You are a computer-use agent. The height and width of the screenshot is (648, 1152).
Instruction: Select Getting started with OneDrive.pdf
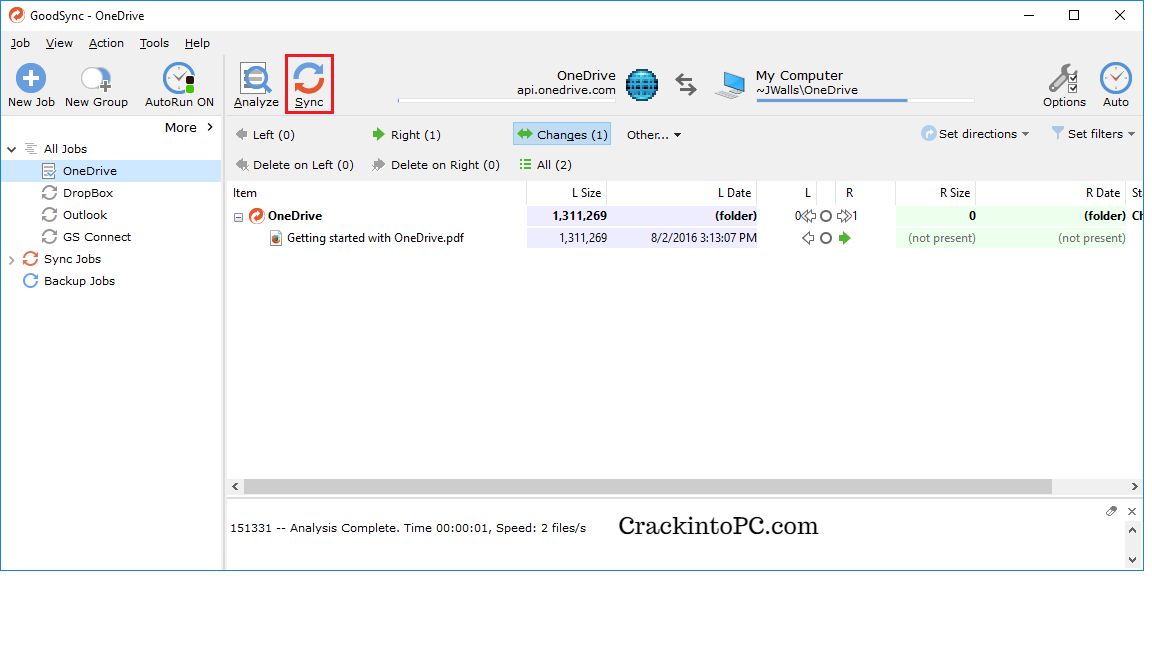click(x=375, y=238)
